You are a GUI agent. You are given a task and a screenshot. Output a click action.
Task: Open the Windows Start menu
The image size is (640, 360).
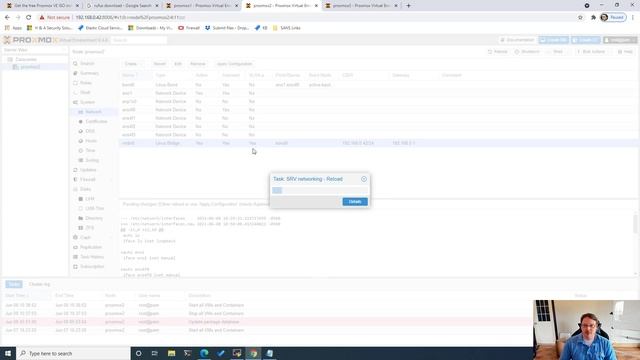pyautogui.click(x=8, y=353)
